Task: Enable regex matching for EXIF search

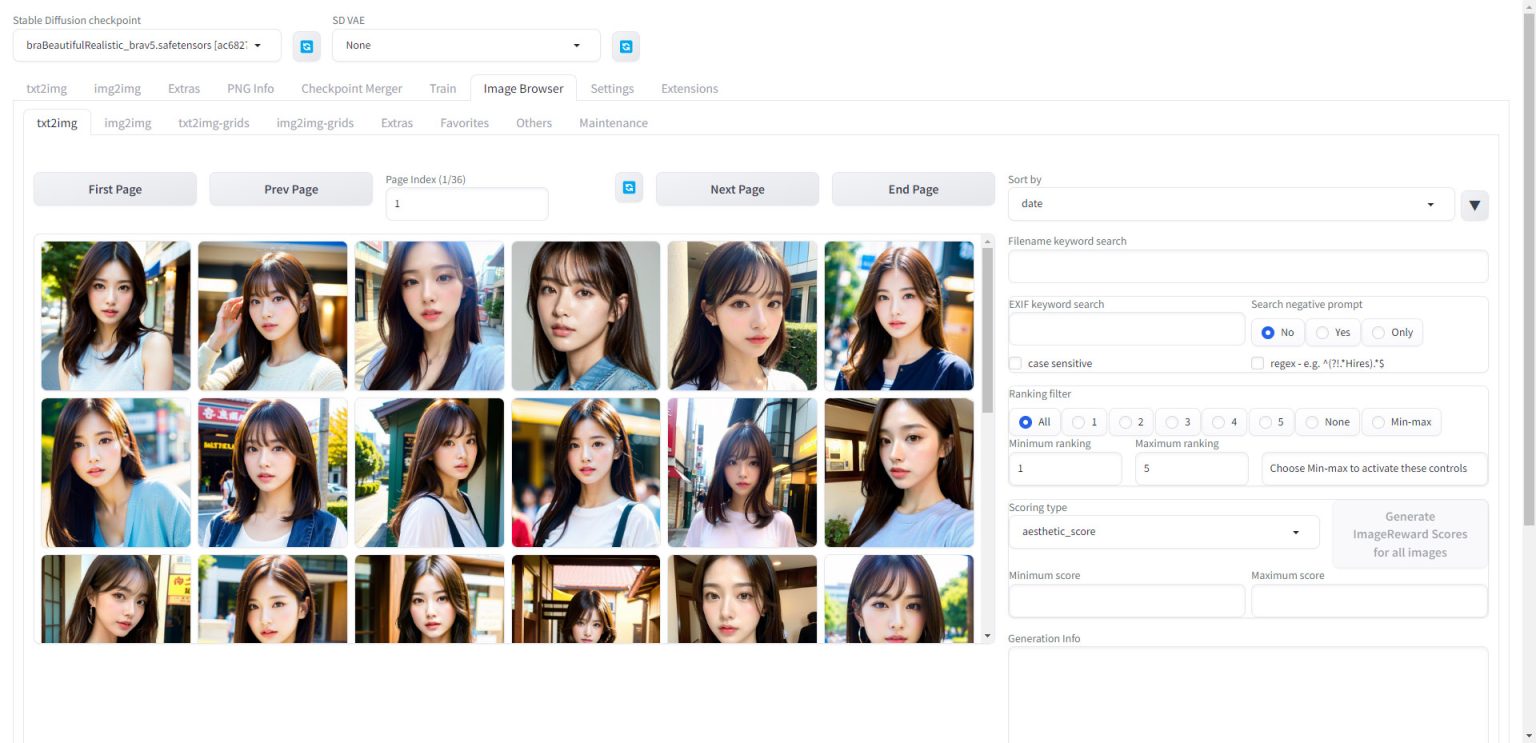Action: click(x=1257, y=363)
